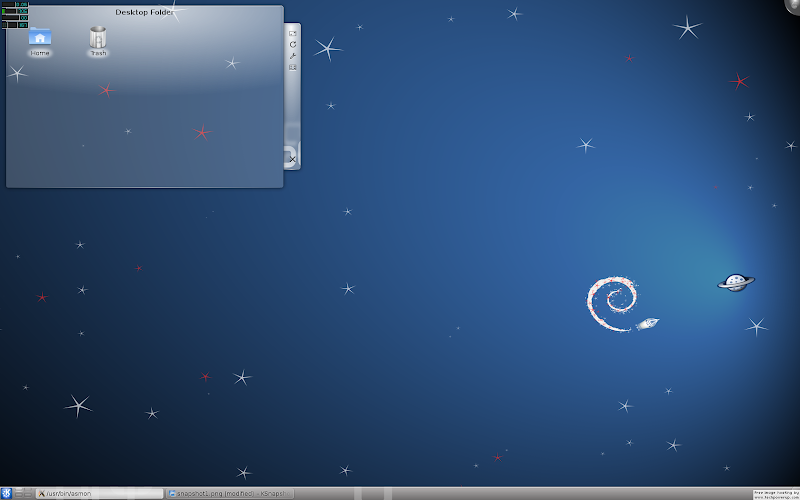
Task: Switch to the /usr/bin/asmon taskbar entry
Action: [x=100, y=493]
